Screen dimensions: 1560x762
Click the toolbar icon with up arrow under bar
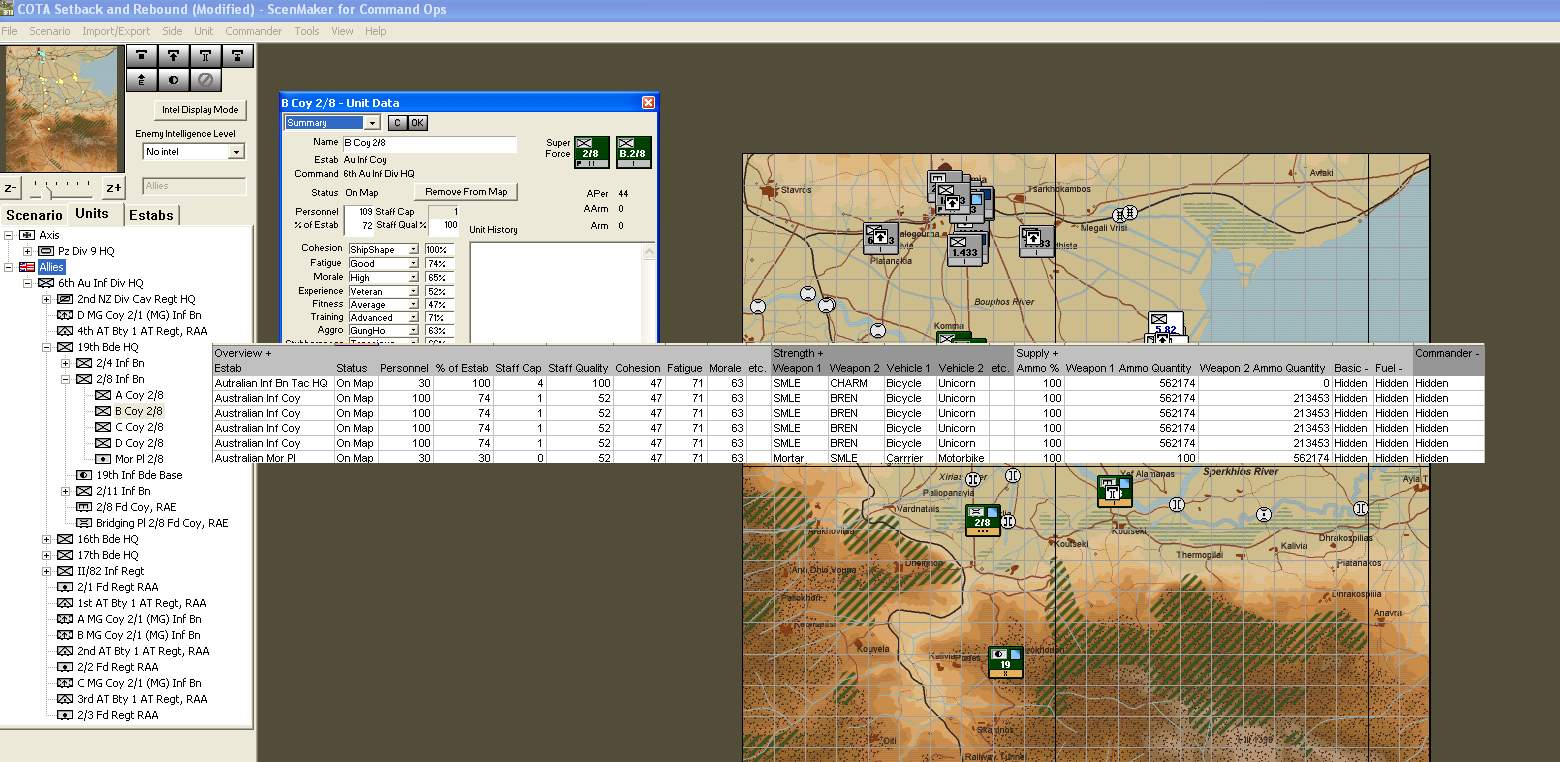pos(174,56)
